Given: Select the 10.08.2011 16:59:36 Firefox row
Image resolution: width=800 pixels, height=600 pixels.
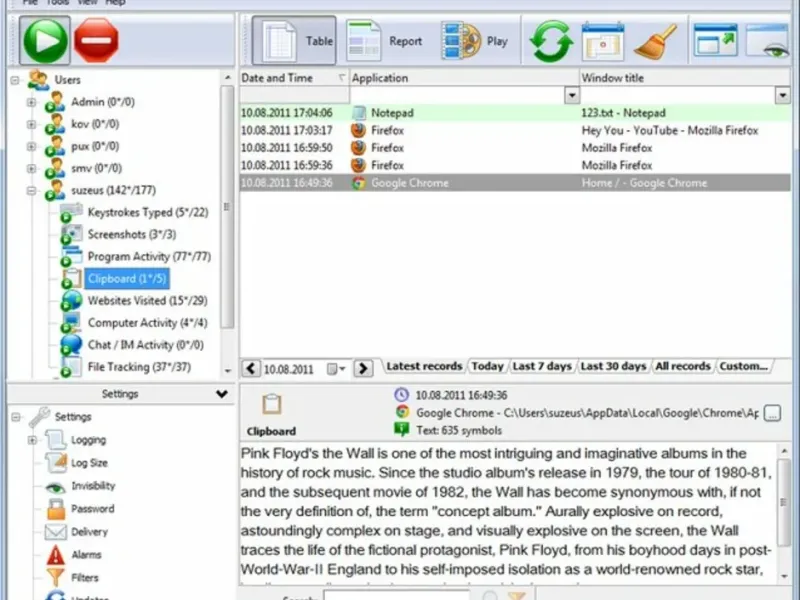Looking at the screenshot, I should point(515,165).
